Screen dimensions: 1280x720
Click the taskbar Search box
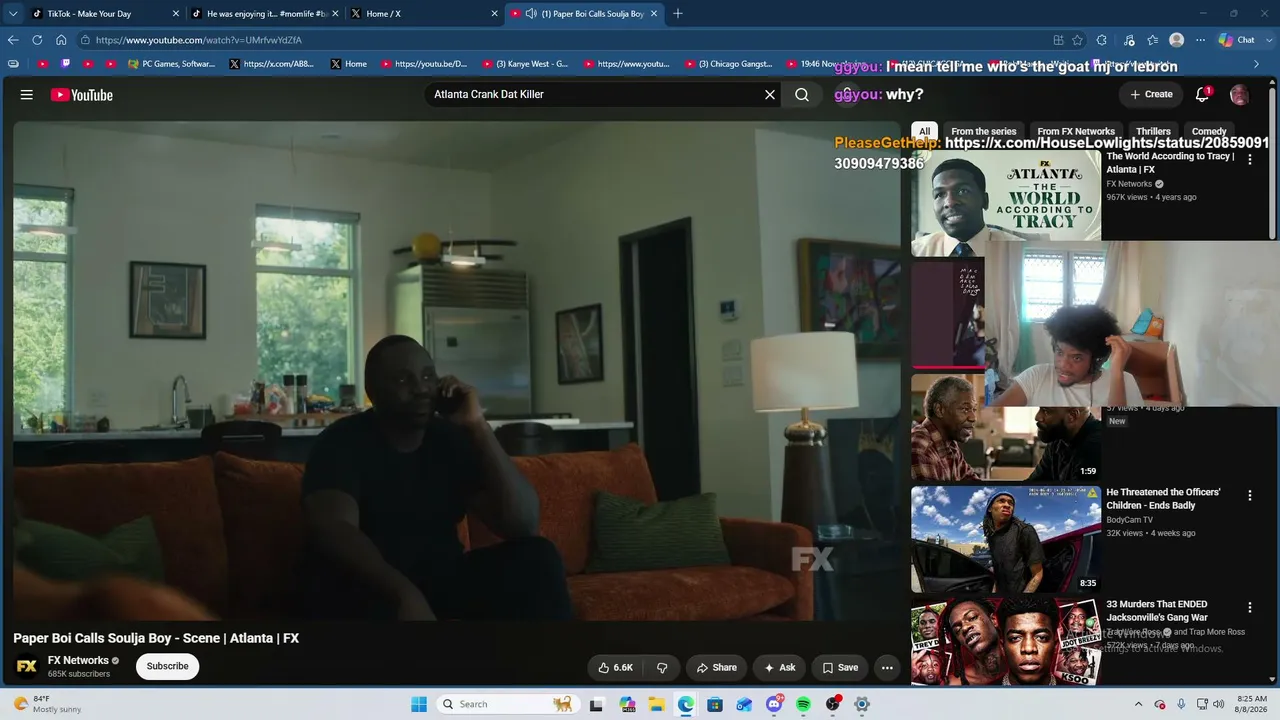(x=508, y=704)
